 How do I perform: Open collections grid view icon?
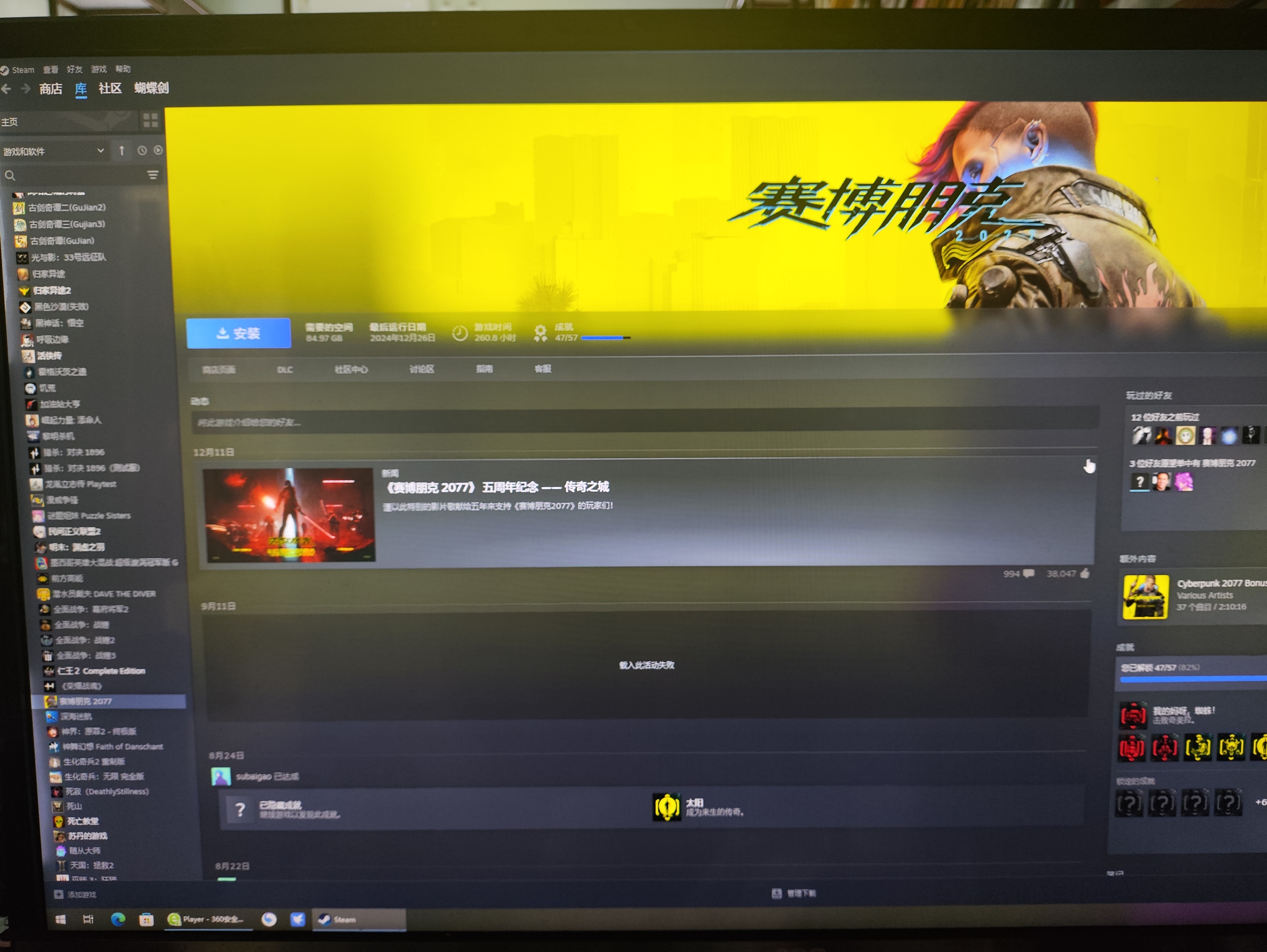(151, 120)
